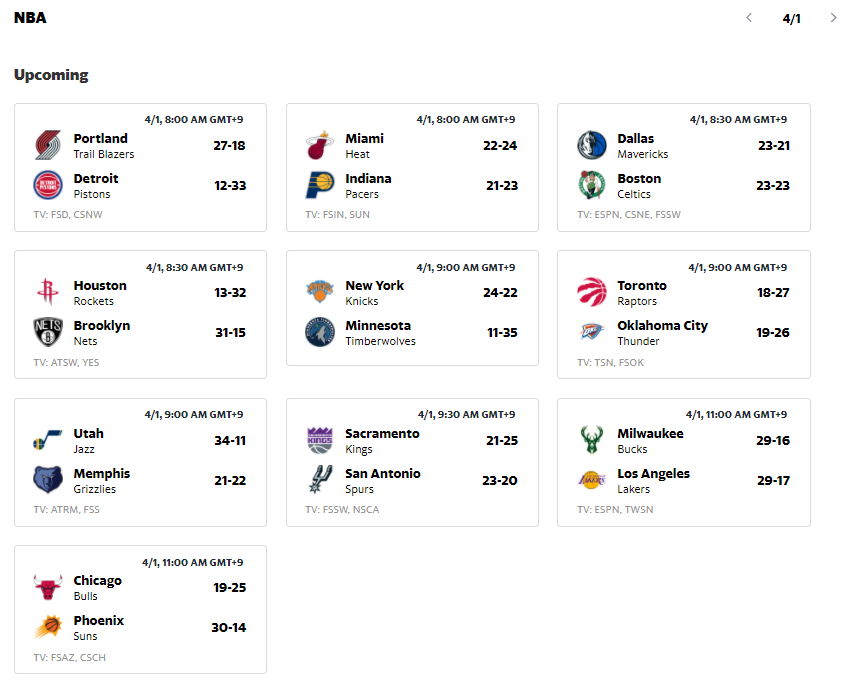
Task: Open the Sacramento Kings vs Spurs game card
Action: pyautogui.click(x=412, y=462)
